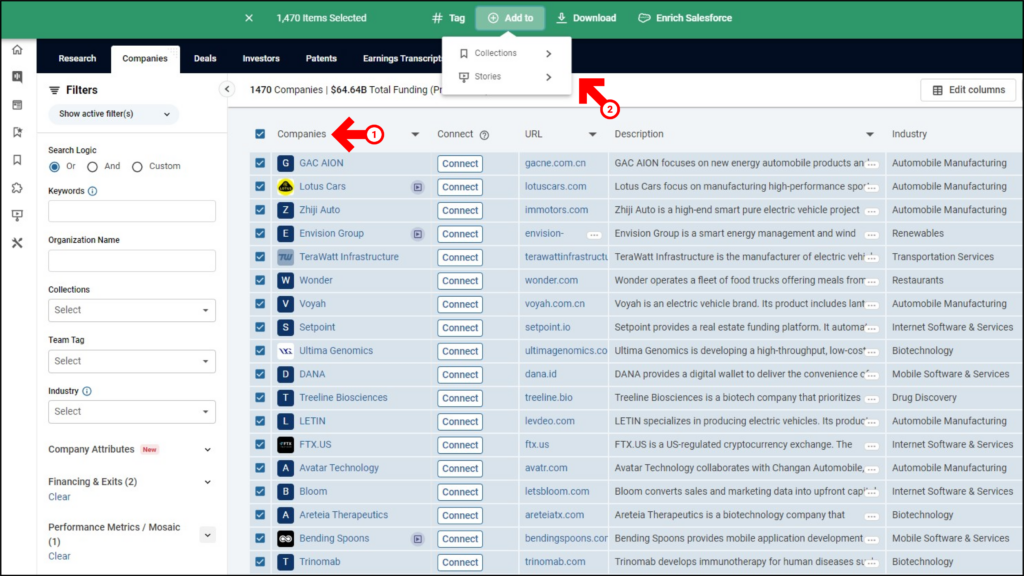Screen dimensions: 1024x576
Task: Open the Collections submenu item
Action: (x=506, y=53)
